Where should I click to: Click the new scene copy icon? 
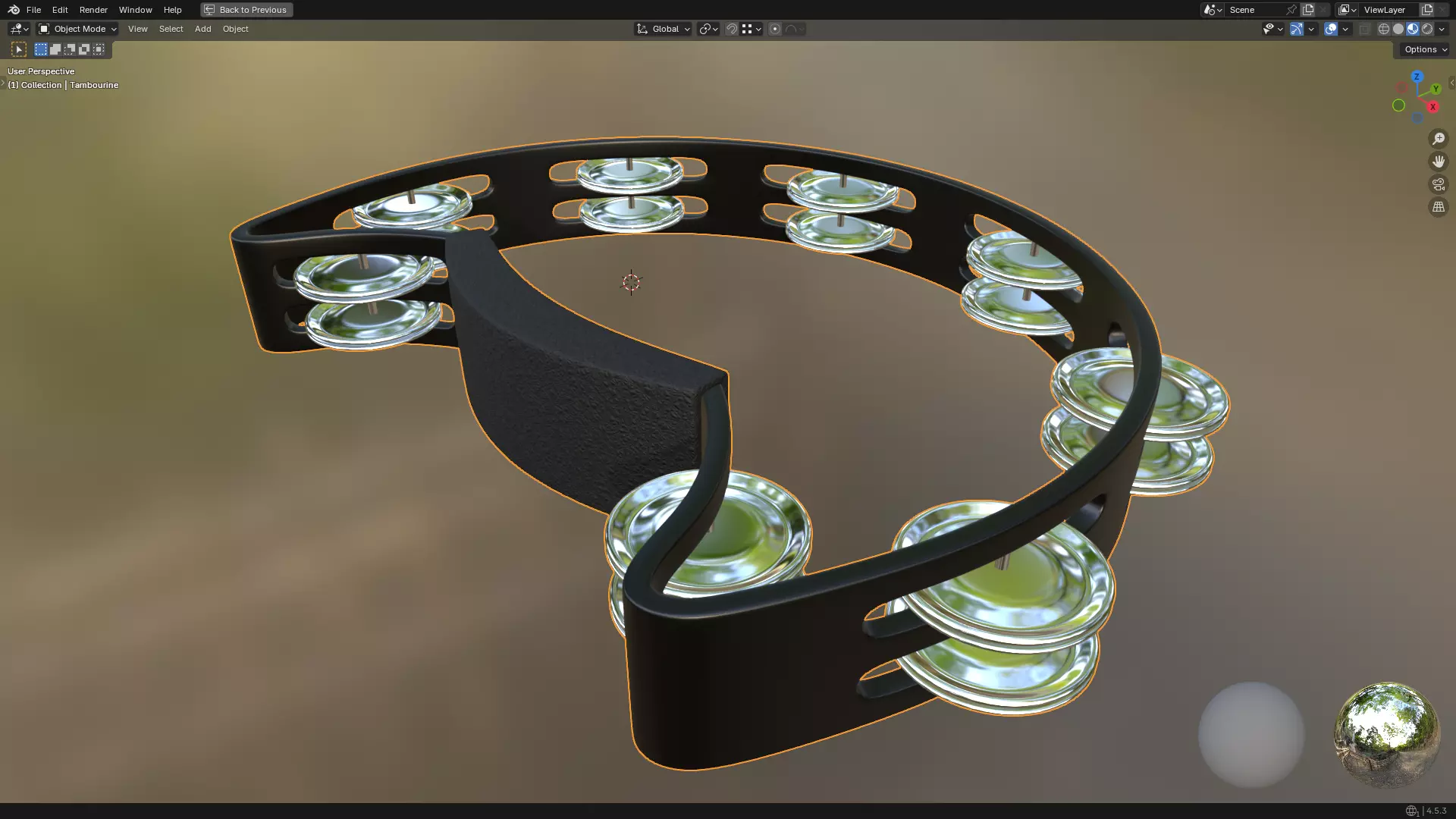(1308, 10)
